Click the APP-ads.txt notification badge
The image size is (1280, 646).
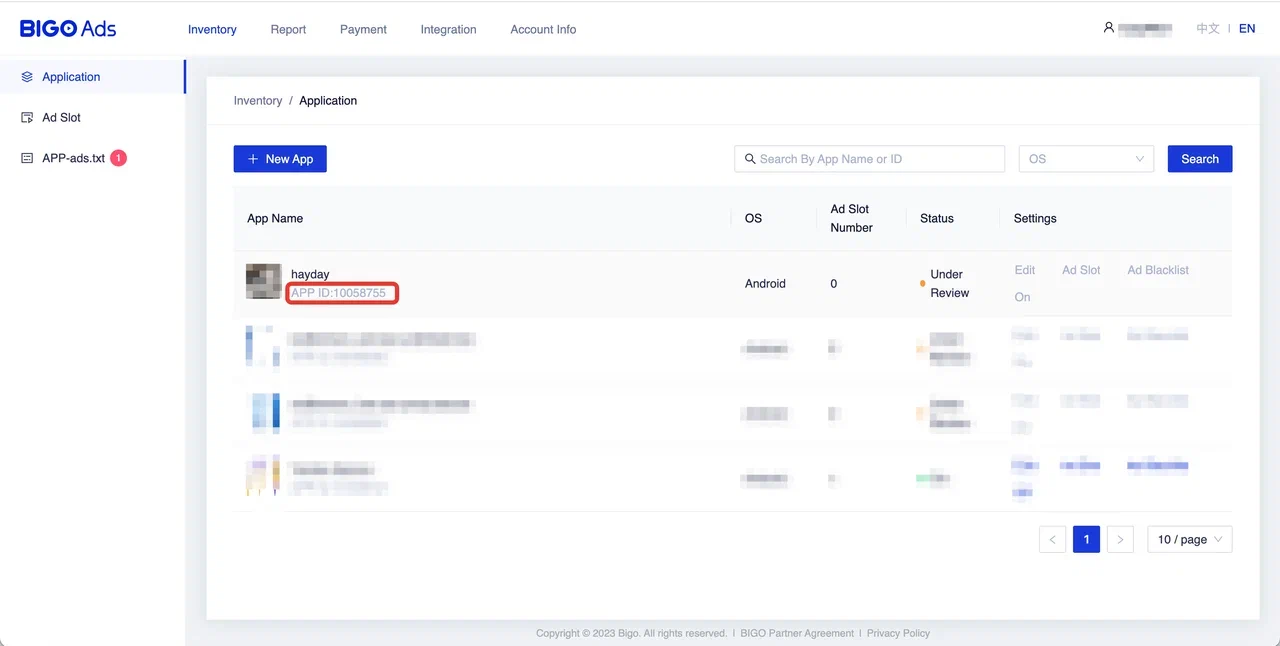pyautogui.click(x=118, y=158)
